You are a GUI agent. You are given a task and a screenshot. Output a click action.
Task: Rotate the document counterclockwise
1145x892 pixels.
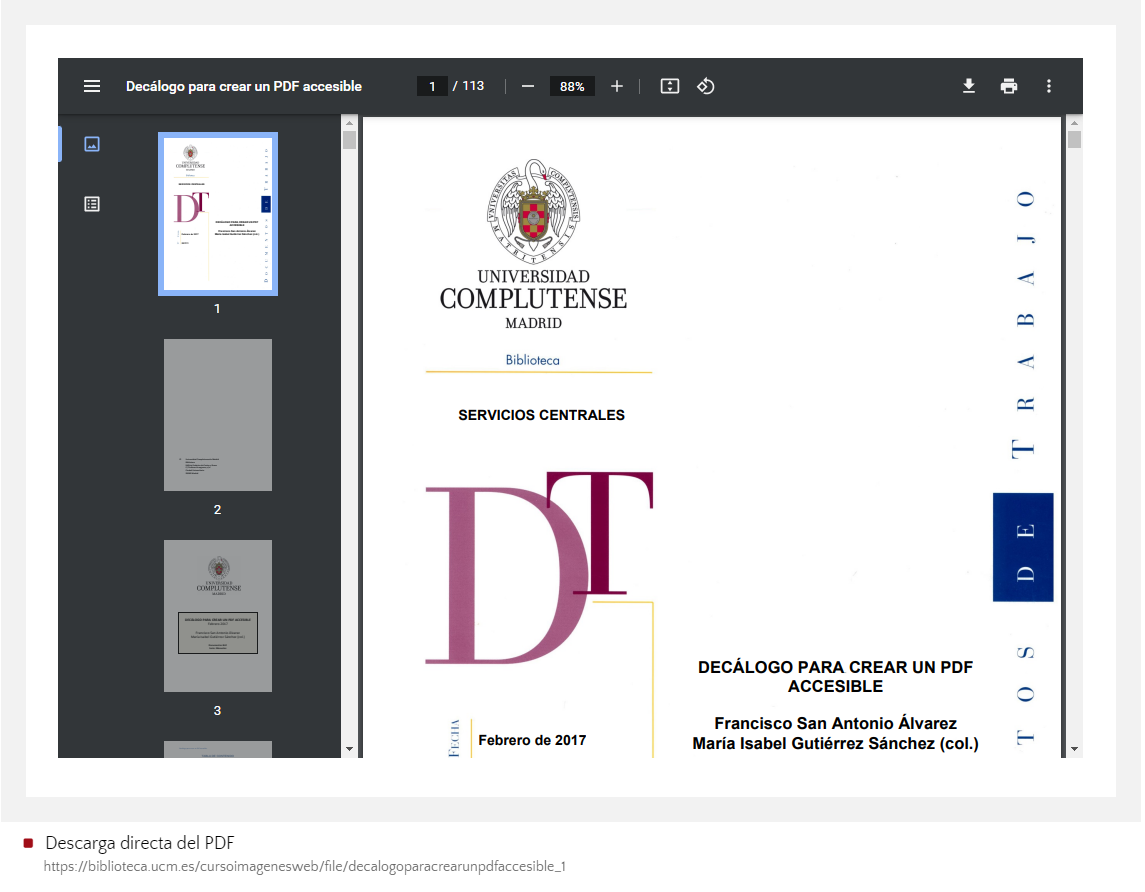tap(705, 86)
